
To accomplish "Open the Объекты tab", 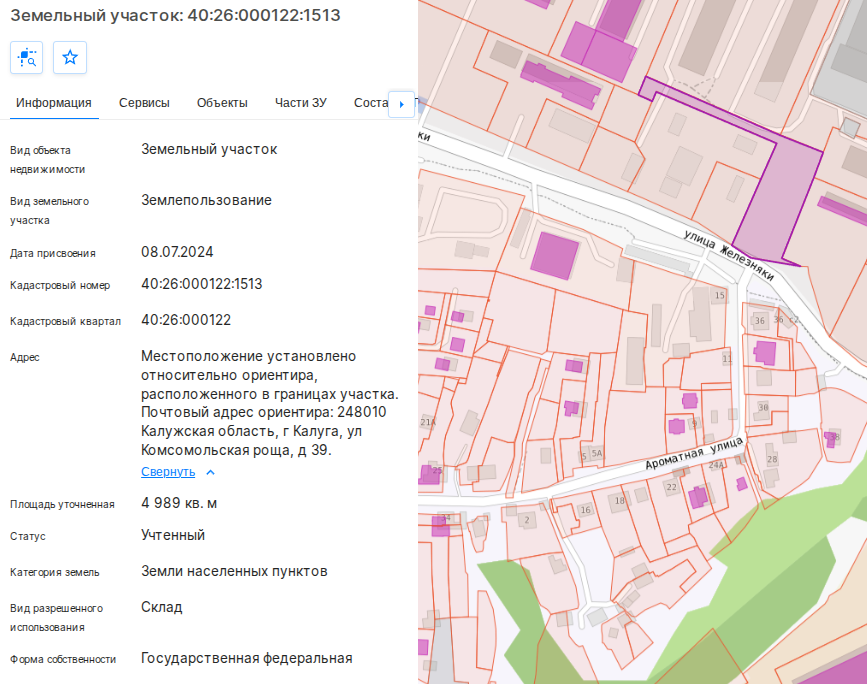I will tap(222, 102).
